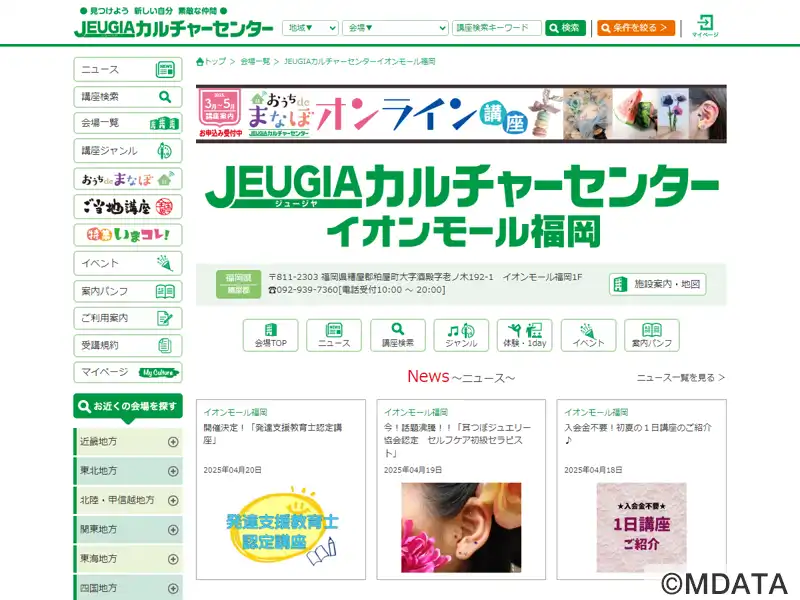
Task: Click the トップ breadcrumb link
Action: (x=215, y=62)
